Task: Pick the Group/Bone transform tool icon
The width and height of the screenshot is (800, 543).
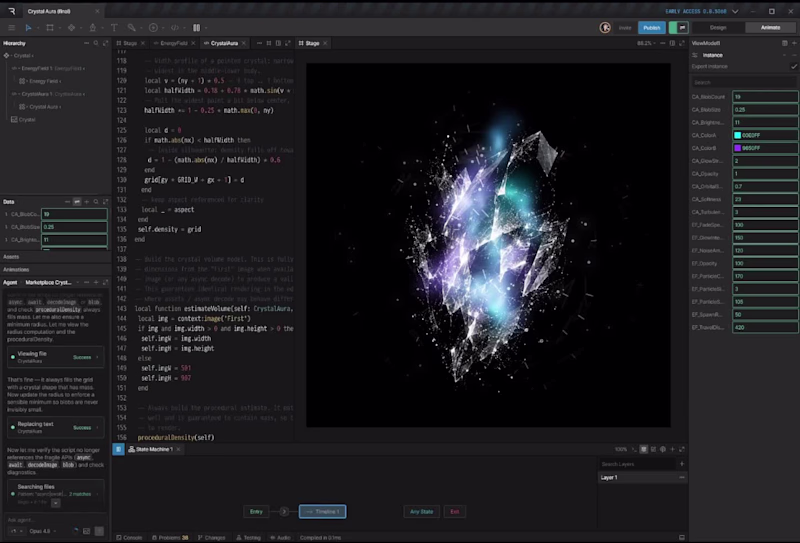Action: click(71, 28)
